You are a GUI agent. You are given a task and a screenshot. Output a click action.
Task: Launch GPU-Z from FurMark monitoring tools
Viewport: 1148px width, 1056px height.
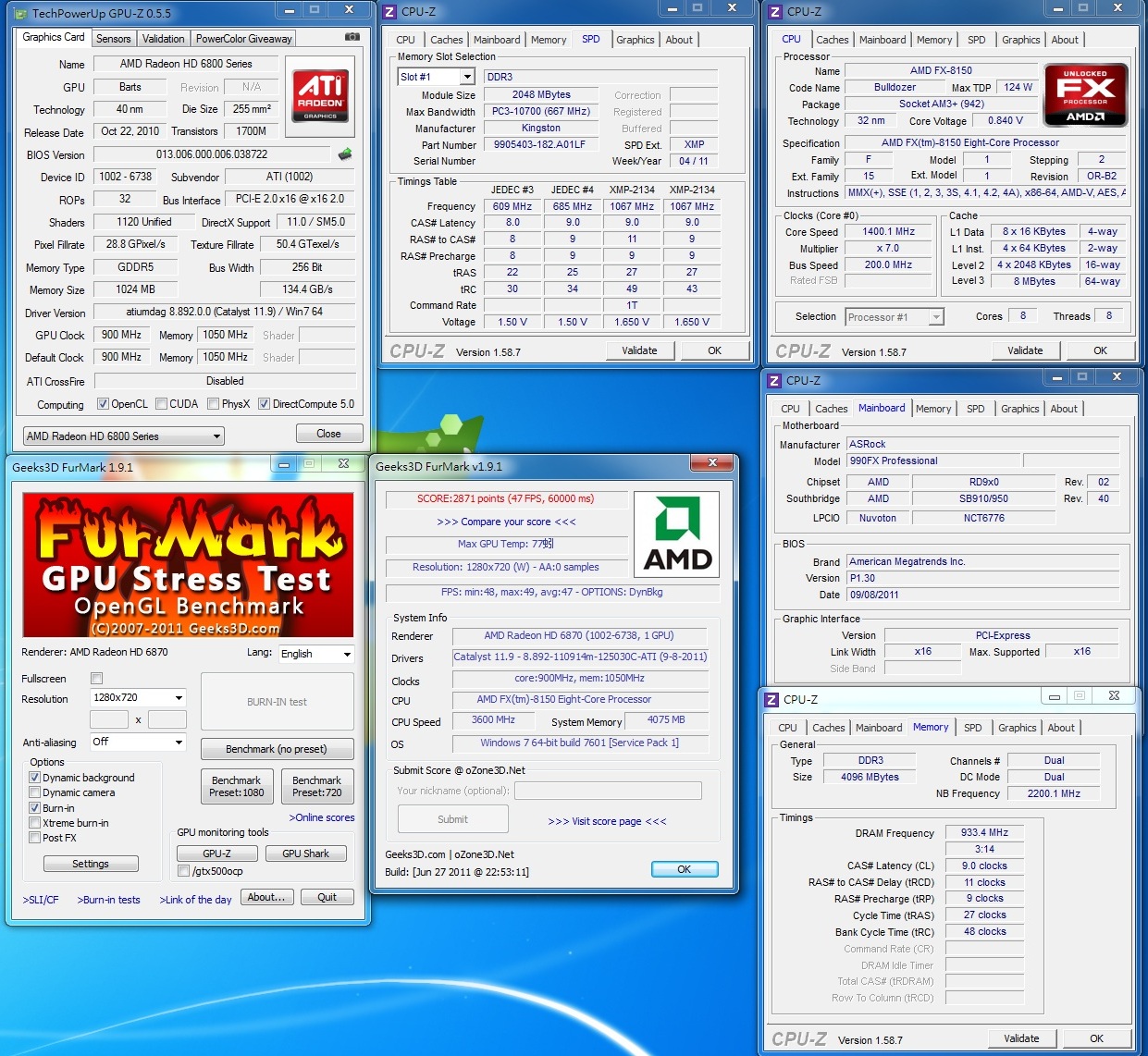pos(217,853)
